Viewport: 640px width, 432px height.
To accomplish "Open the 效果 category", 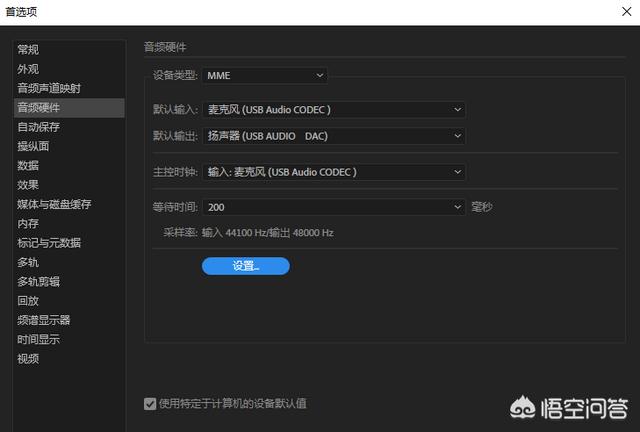I will 29,184.
